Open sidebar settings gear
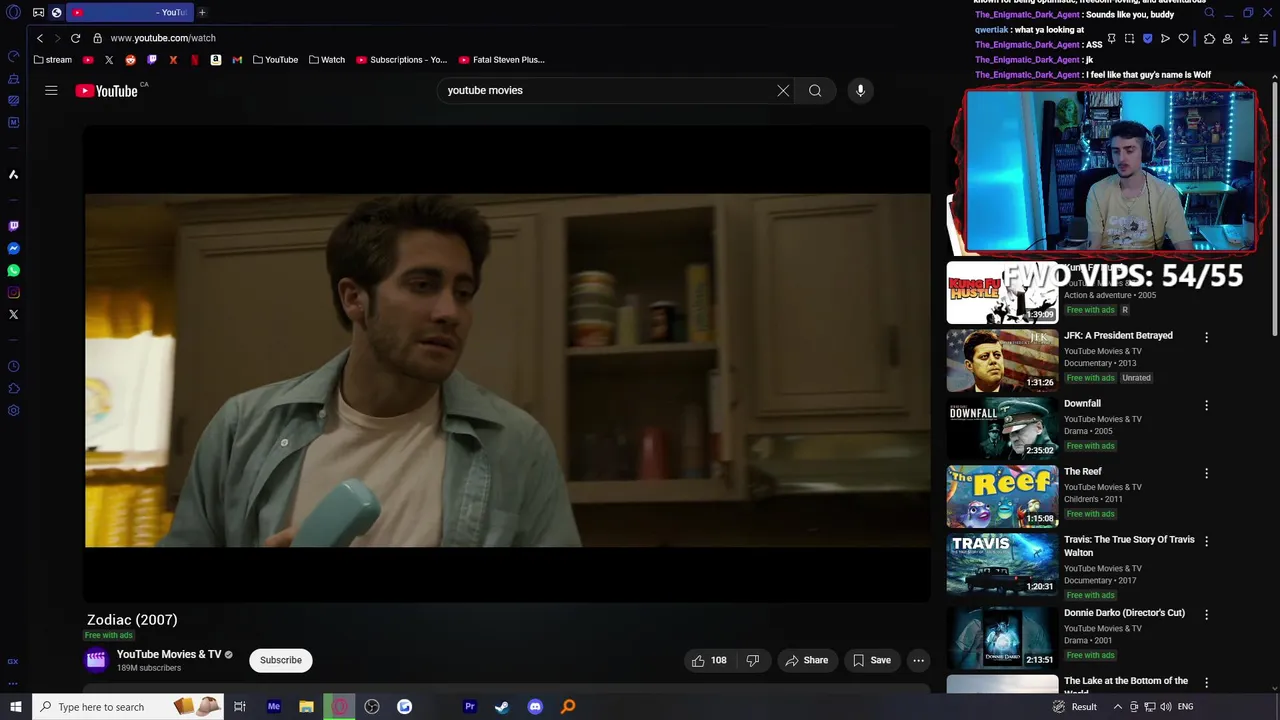 (x=13, y=411)
